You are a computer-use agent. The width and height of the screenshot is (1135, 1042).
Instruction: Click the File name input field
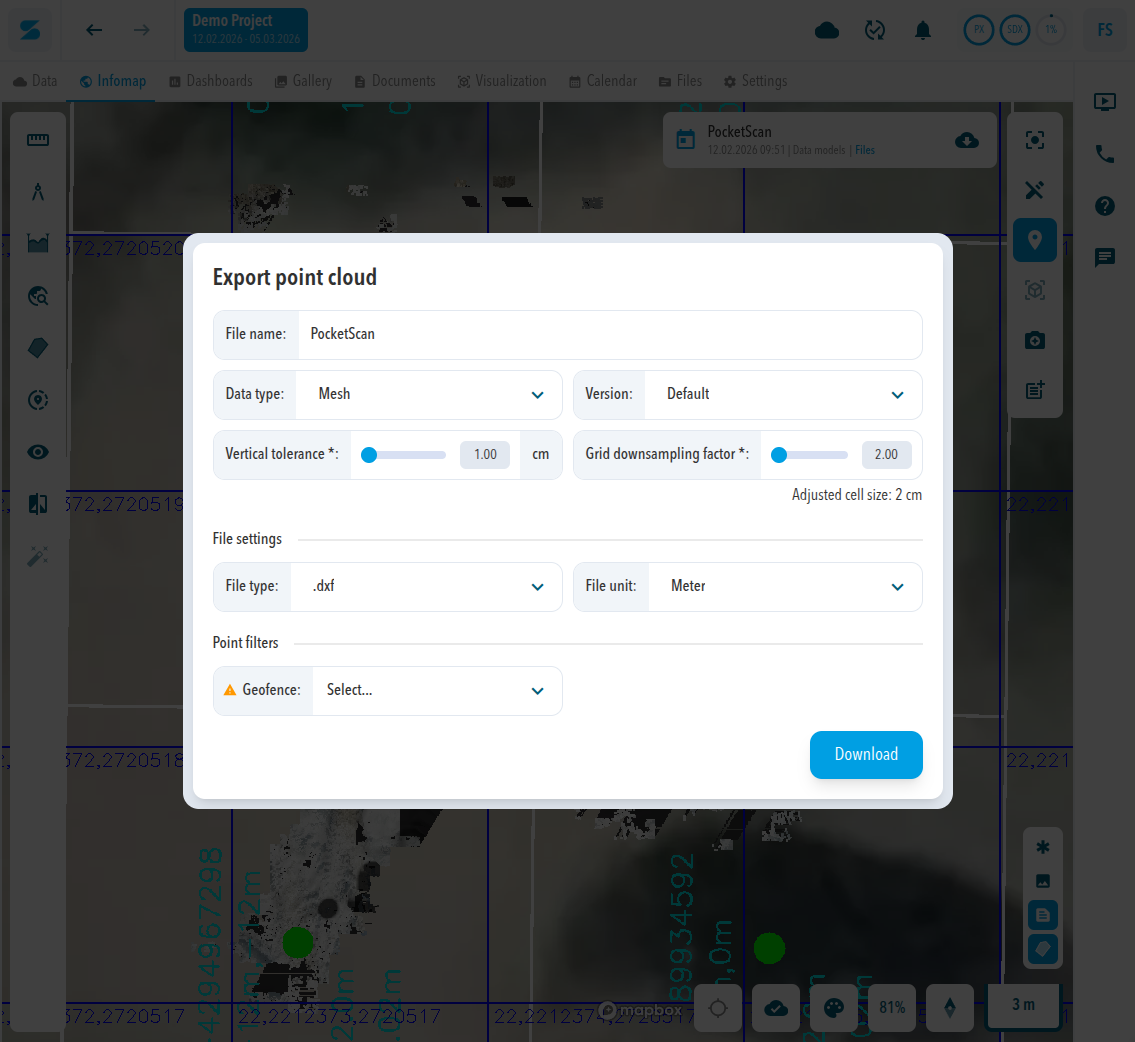click(x=610, y=334)
